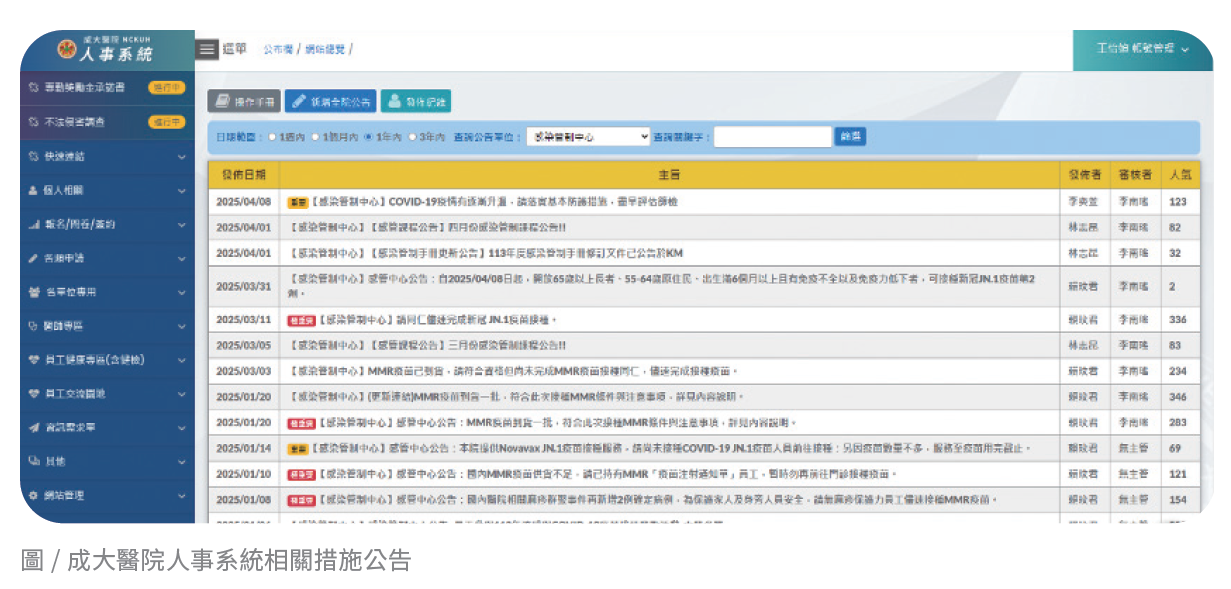Click the 進行中 badge beside 不法侵害調查

167,122
